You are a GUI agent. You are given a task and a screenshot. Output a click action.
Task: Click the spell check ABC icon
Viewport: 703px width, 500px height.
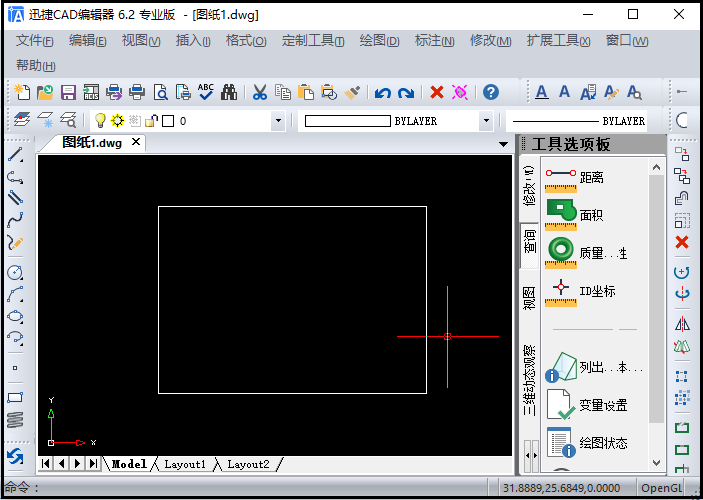click(x=206, y=92)
